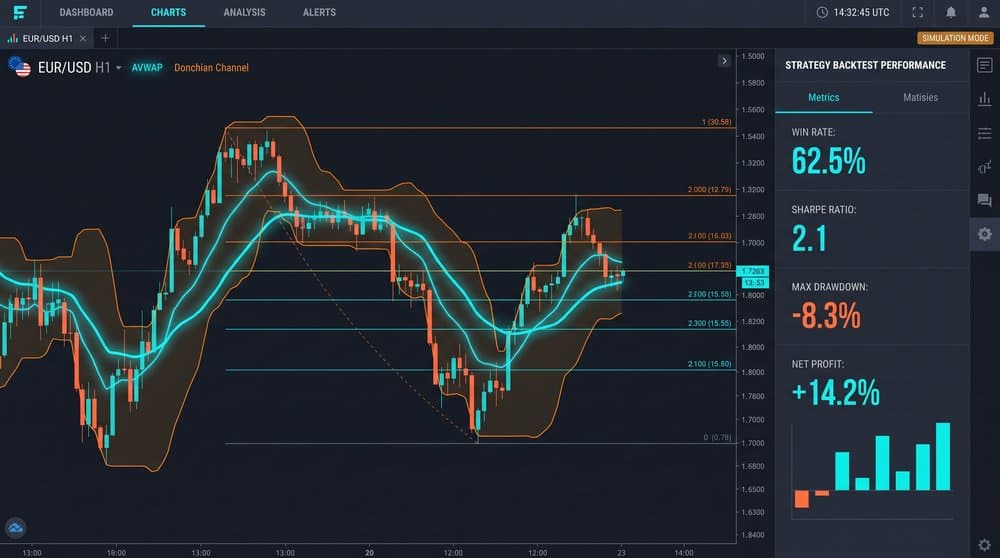Click the large orange loss bar
Screen dimensions: 1000x558
pos(802,499)
